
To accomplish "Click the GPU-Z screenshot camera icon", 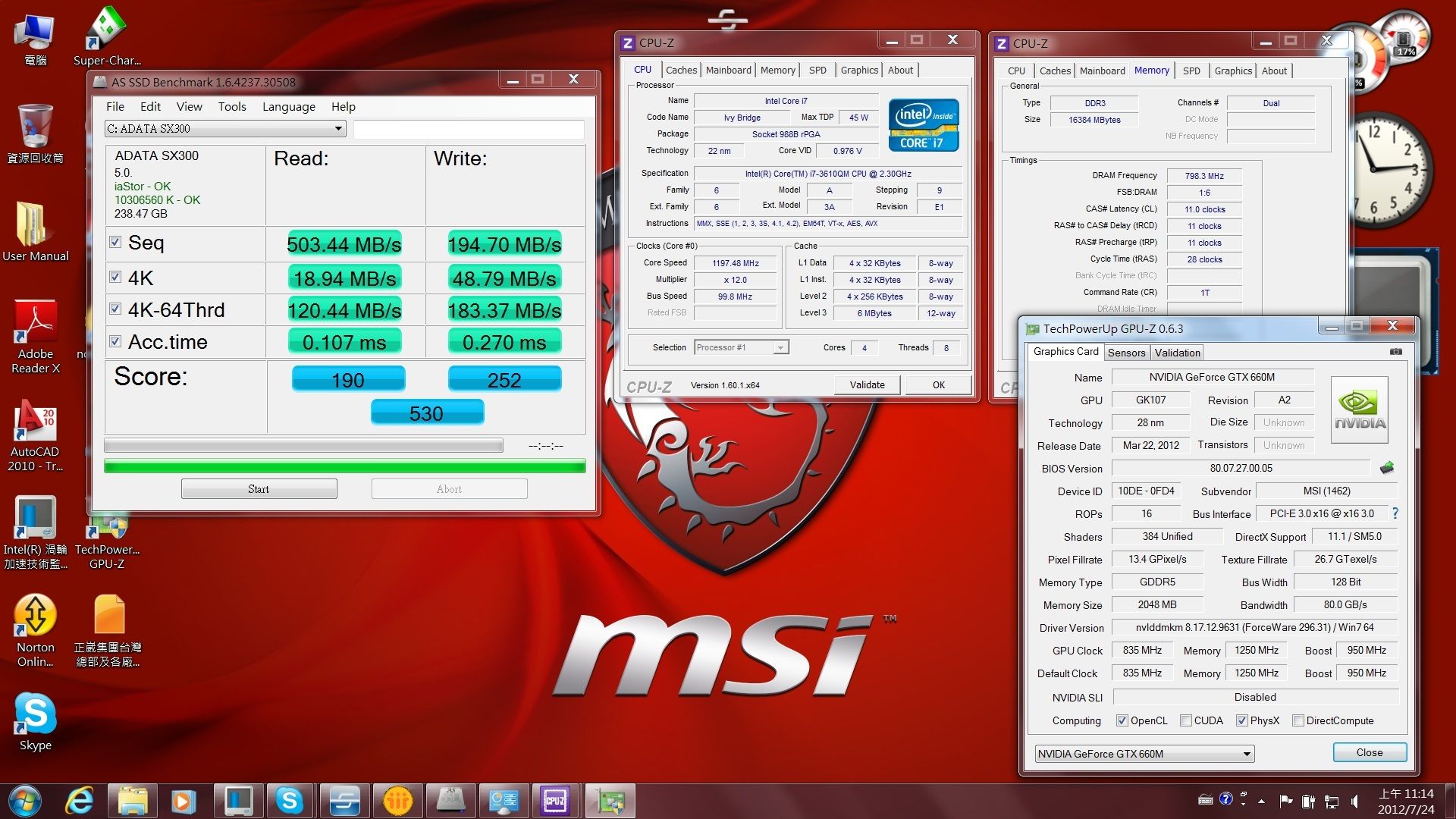I will (1395, 352).
